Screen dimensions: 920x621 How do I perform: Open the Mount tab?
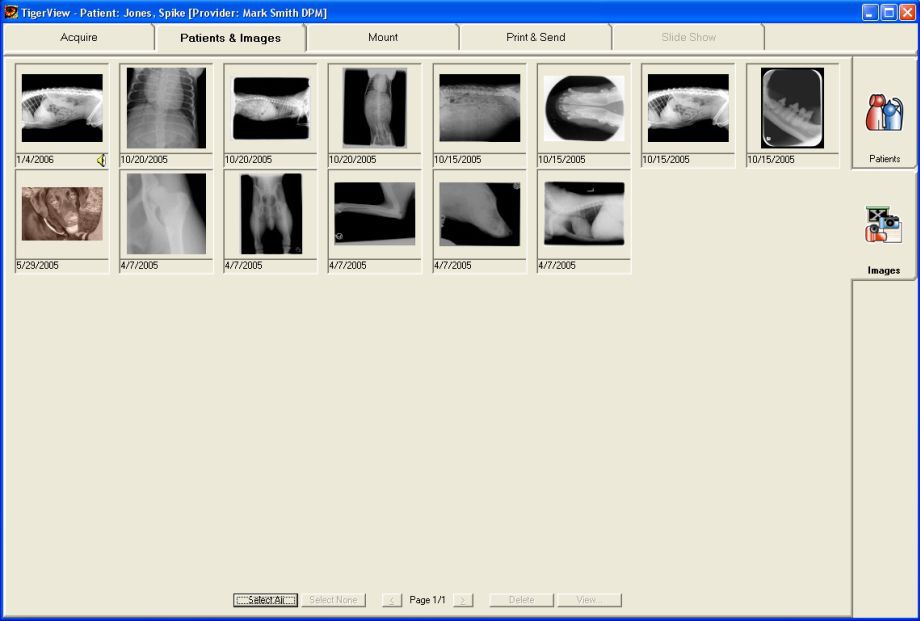383,38
